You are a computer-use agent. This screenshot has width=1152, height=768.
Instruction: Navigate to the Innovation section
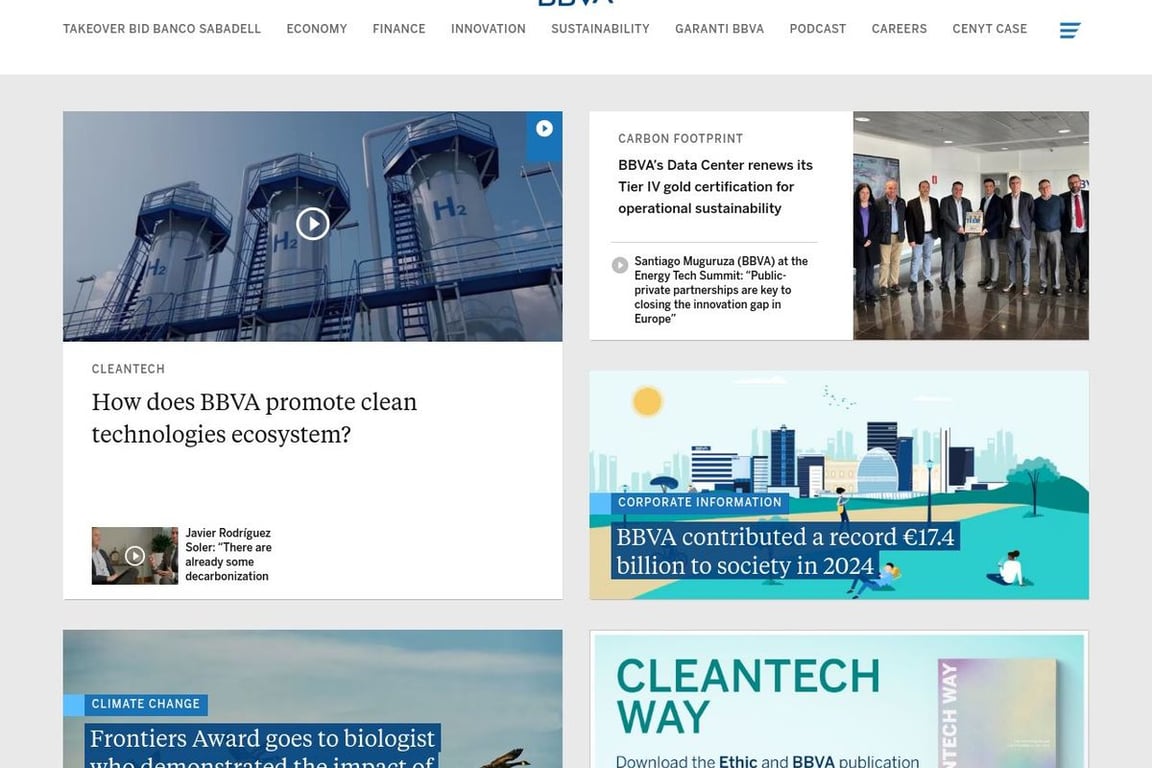click(488, 29)
